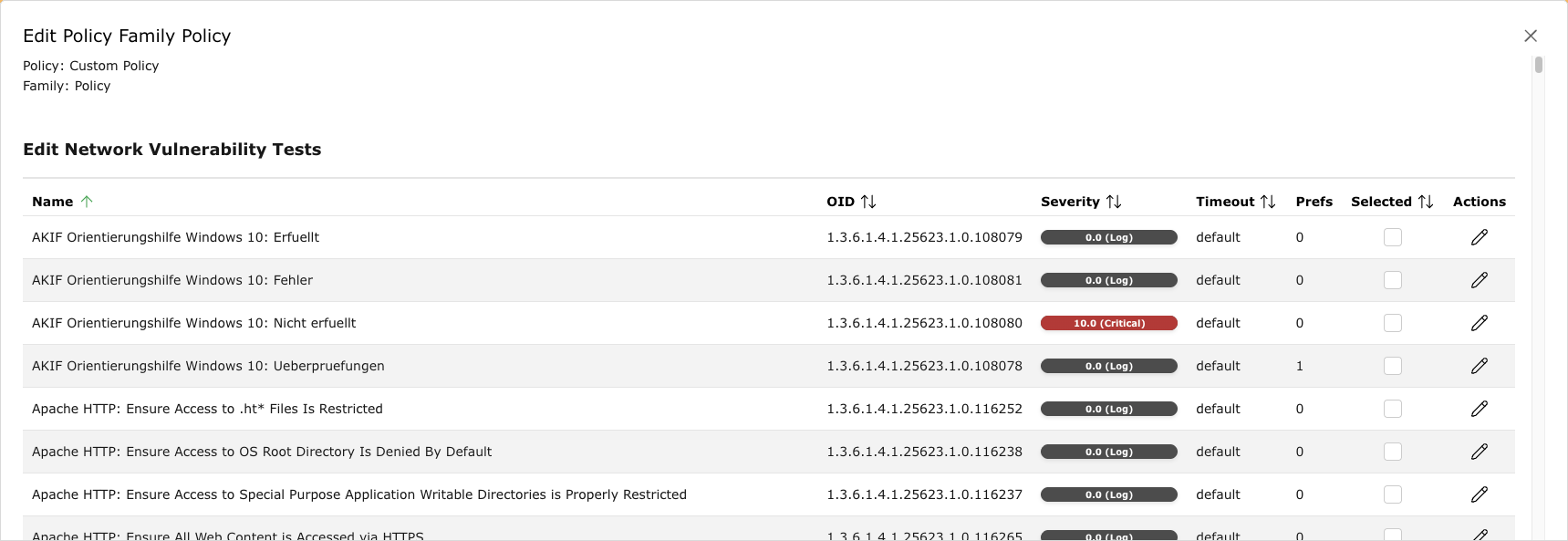Viewport: 1568px width, 541px height.
Task: Edit the AKIF Windows 10: Erfuellt NVT
Action: [1479, 237]
